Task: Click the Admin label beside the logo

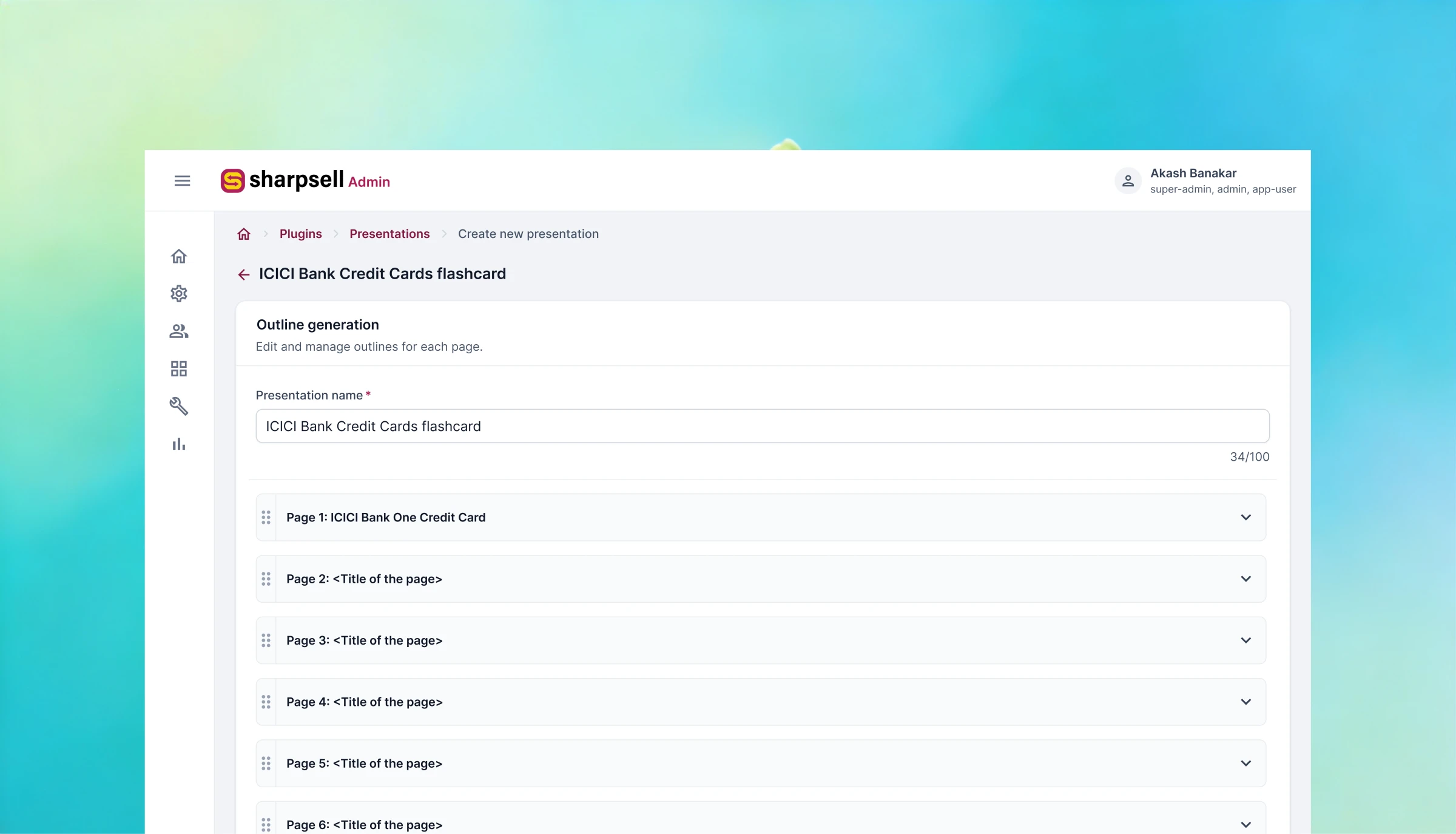Action: click(369, 182)
